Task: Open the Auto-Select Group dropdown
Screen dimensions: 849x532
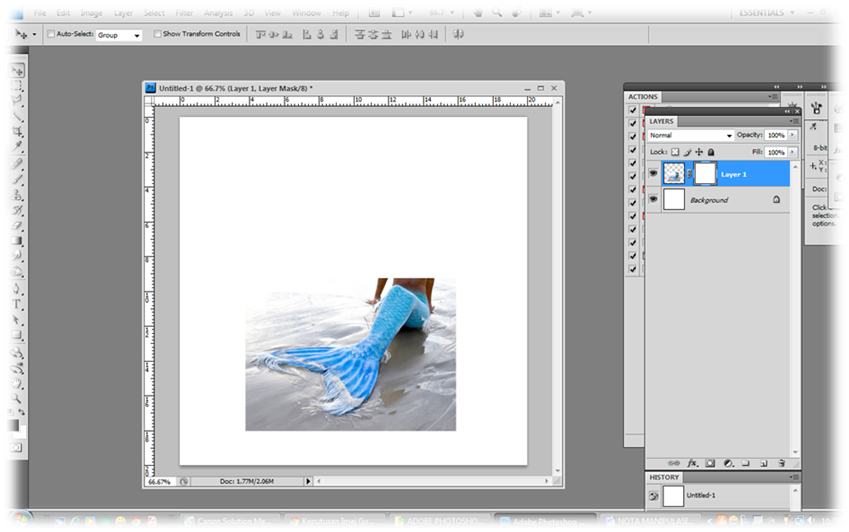Action: pyautogui.click(x=119, y=35)
